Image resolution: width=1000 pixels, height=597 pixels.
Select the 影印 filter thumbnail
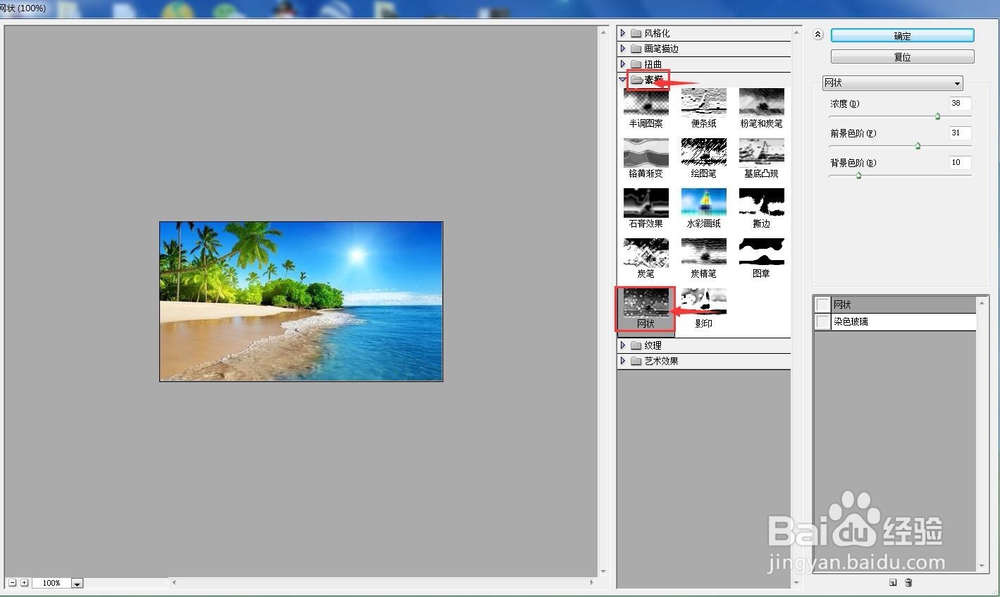pos(703,303)
